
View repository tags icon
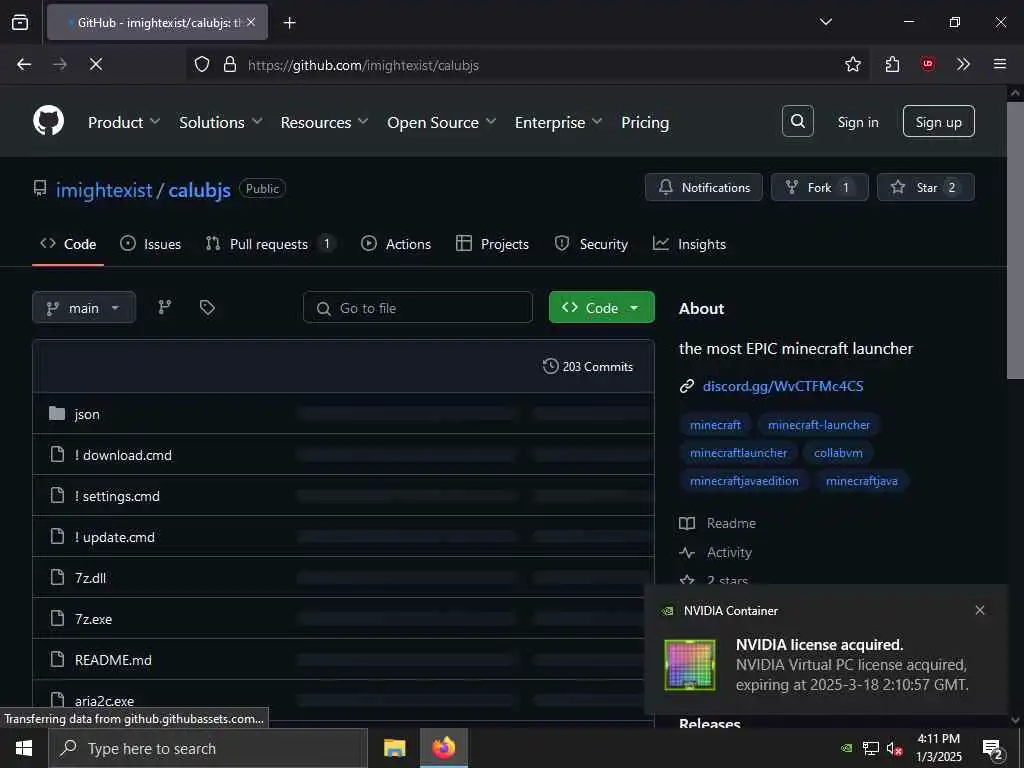point(207,307)
